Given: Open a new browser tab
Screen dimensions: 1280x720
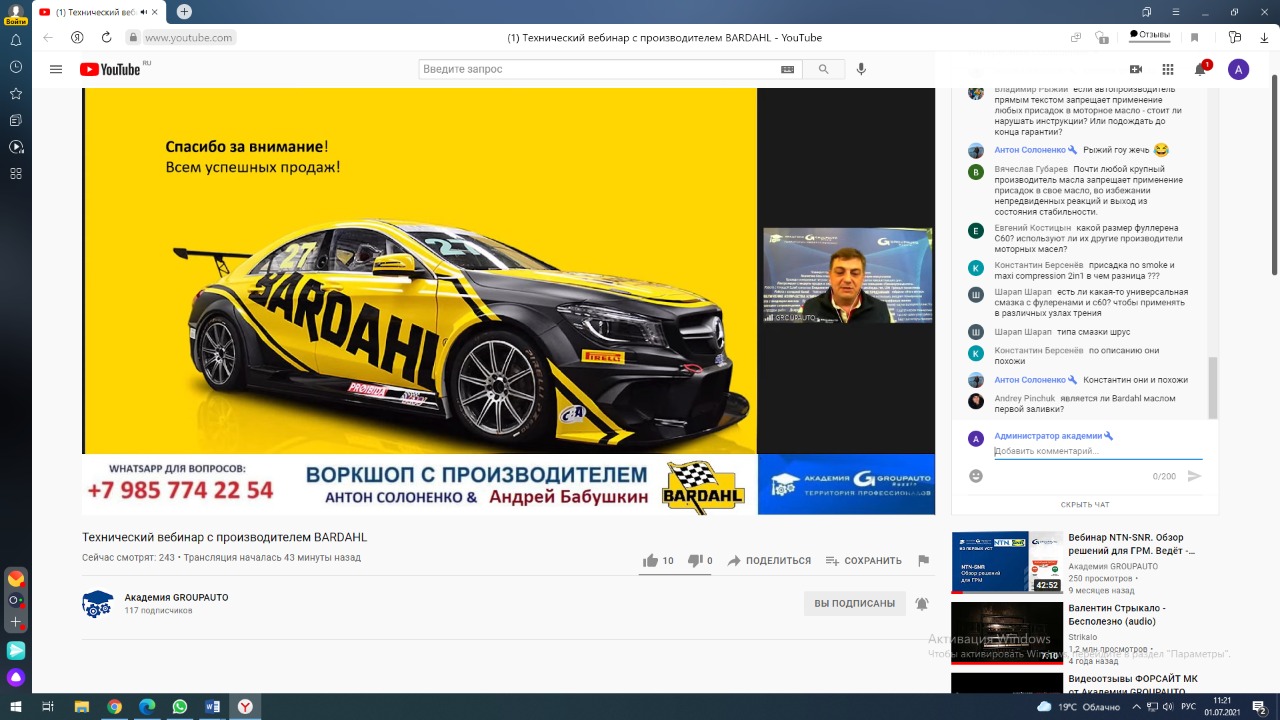Looking at the screenshot, I should (x=184, y=12).
